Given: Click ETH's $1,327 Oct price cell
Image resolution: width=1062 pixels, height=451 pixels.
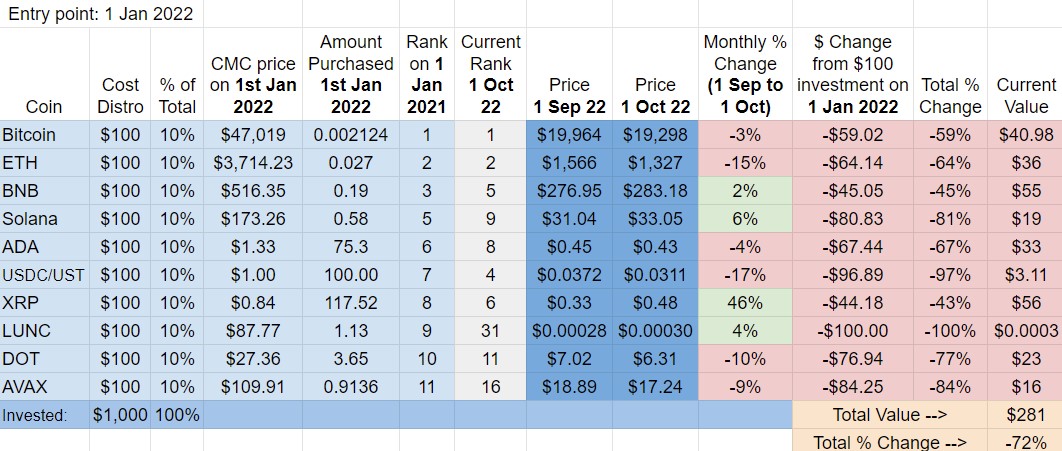Looking at the screenshot, I should tap(655, 163).
